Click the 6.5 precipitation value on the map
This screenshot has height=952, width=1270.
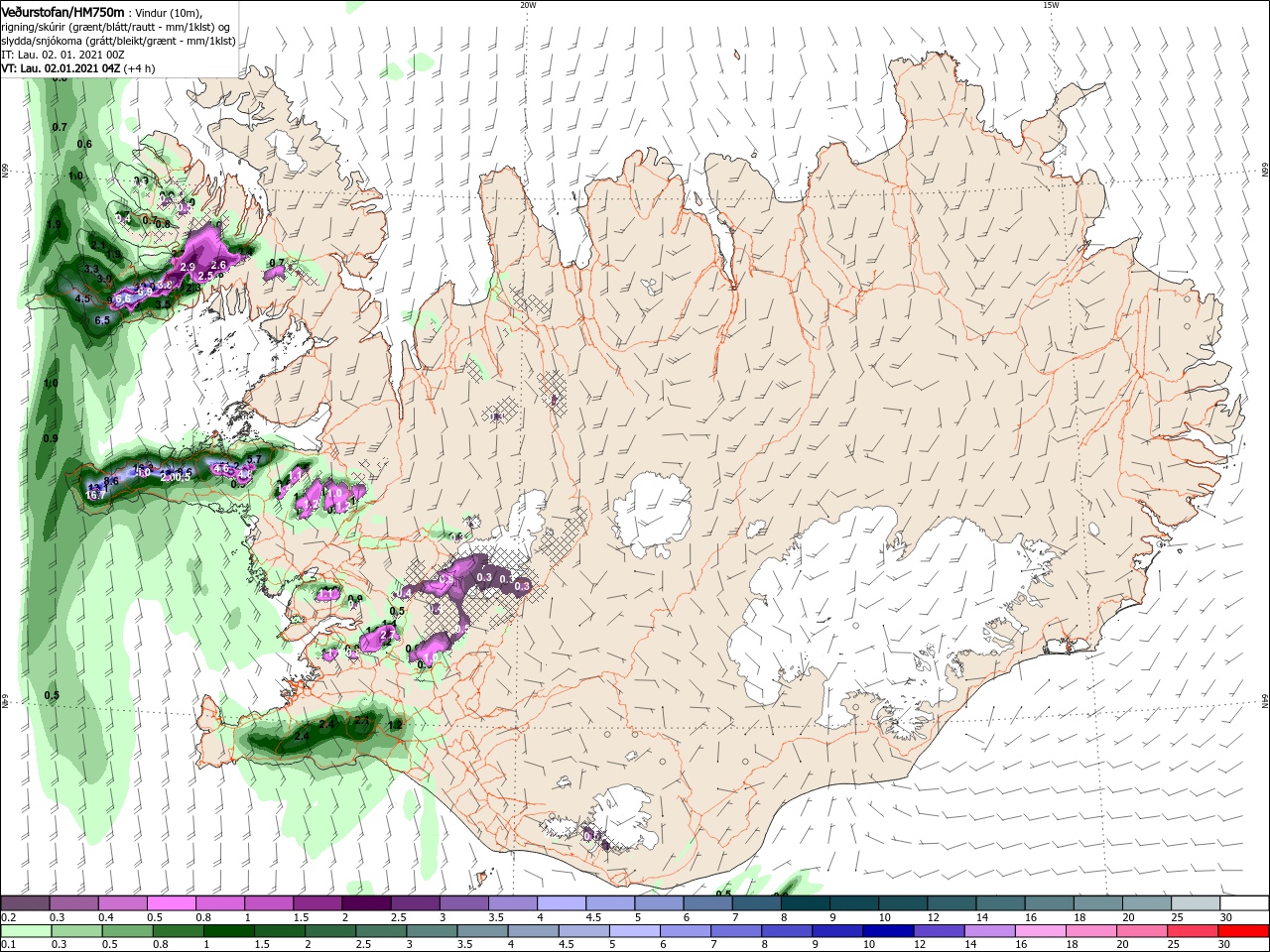point(102,320)
